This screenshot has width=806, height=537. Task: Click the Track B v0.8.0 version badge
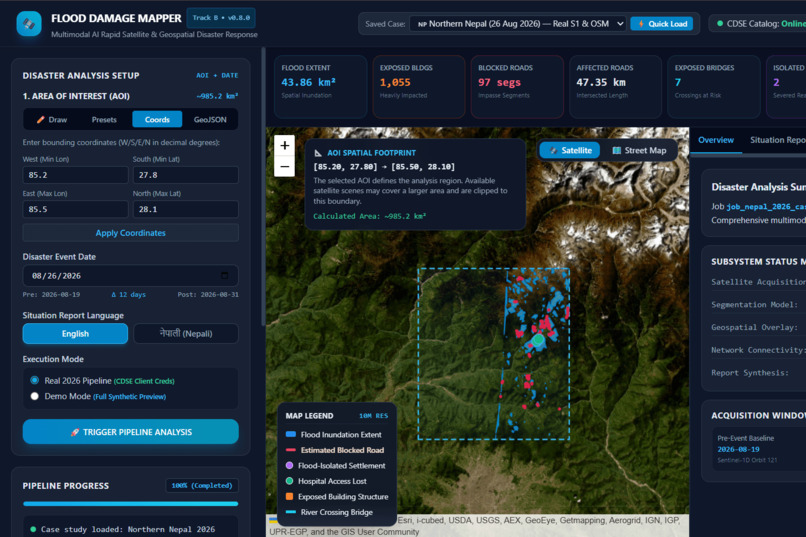[x=221, y=17]
